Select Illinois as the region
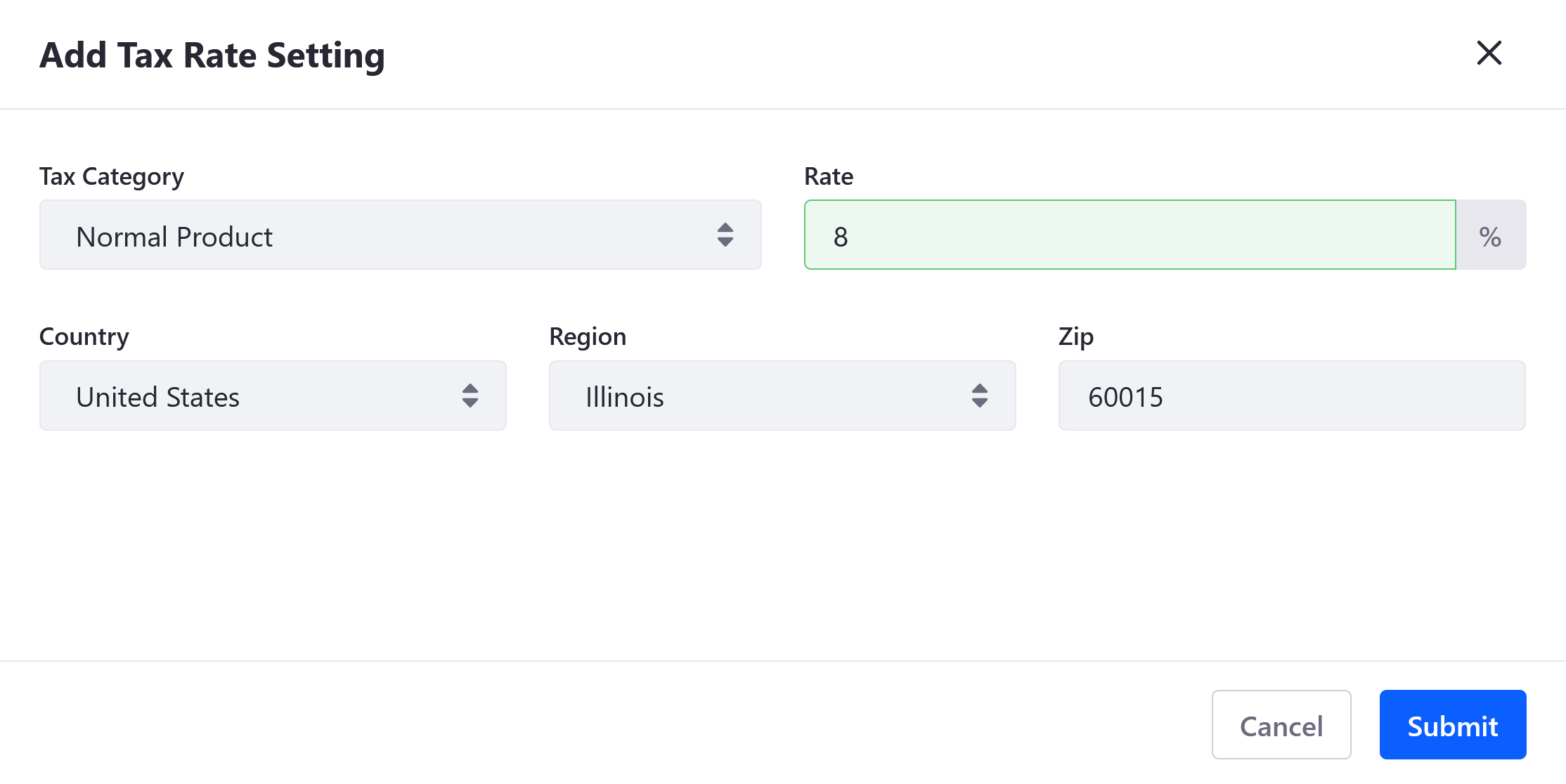1566x784 pixels. pyautogui.click(x=783, y=396)
